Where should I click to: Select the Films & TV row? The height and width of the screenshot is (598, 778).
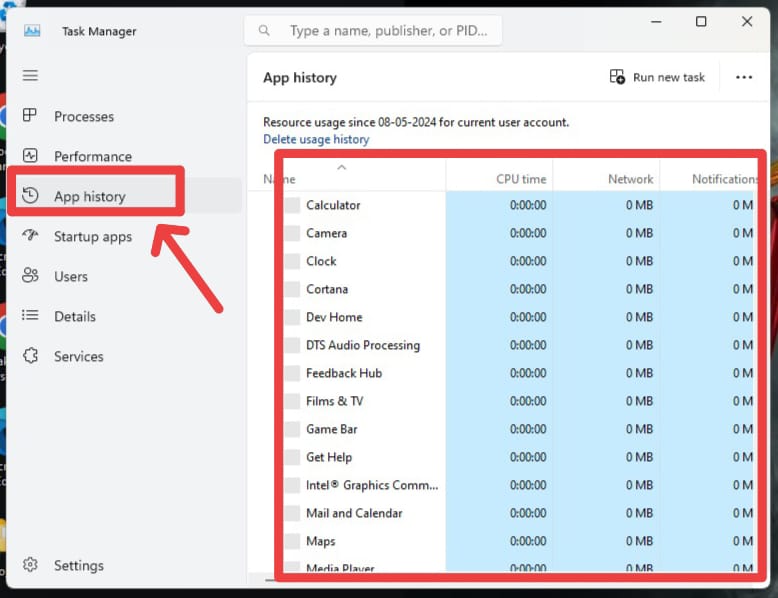click(x=334, y=401)
